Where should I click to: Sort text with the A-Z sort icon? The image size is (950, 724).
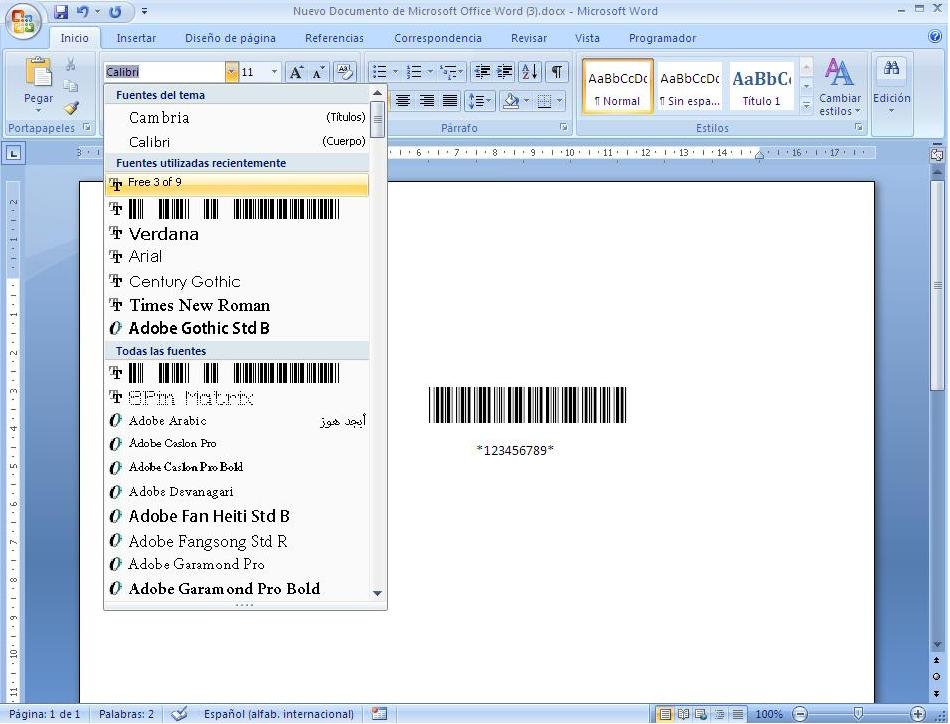(530, 73)
